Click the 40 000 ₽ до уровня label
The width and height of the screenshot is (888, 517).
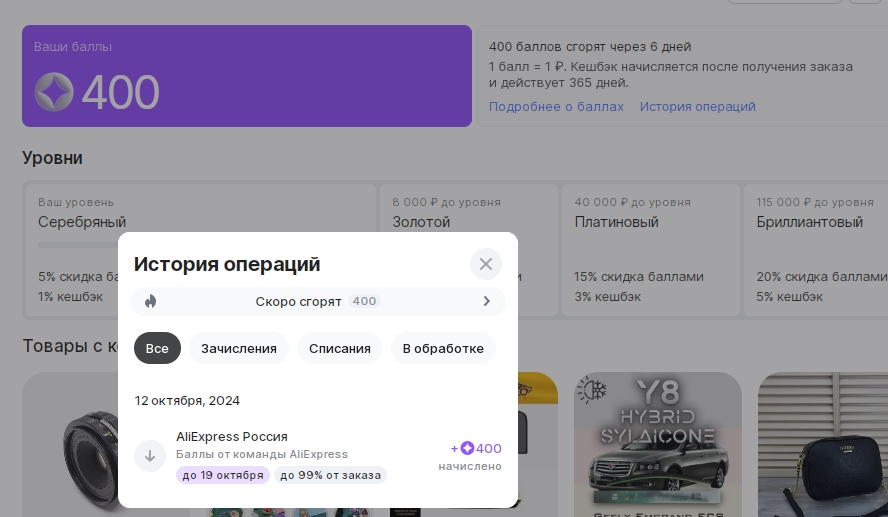tap(633, 202)
